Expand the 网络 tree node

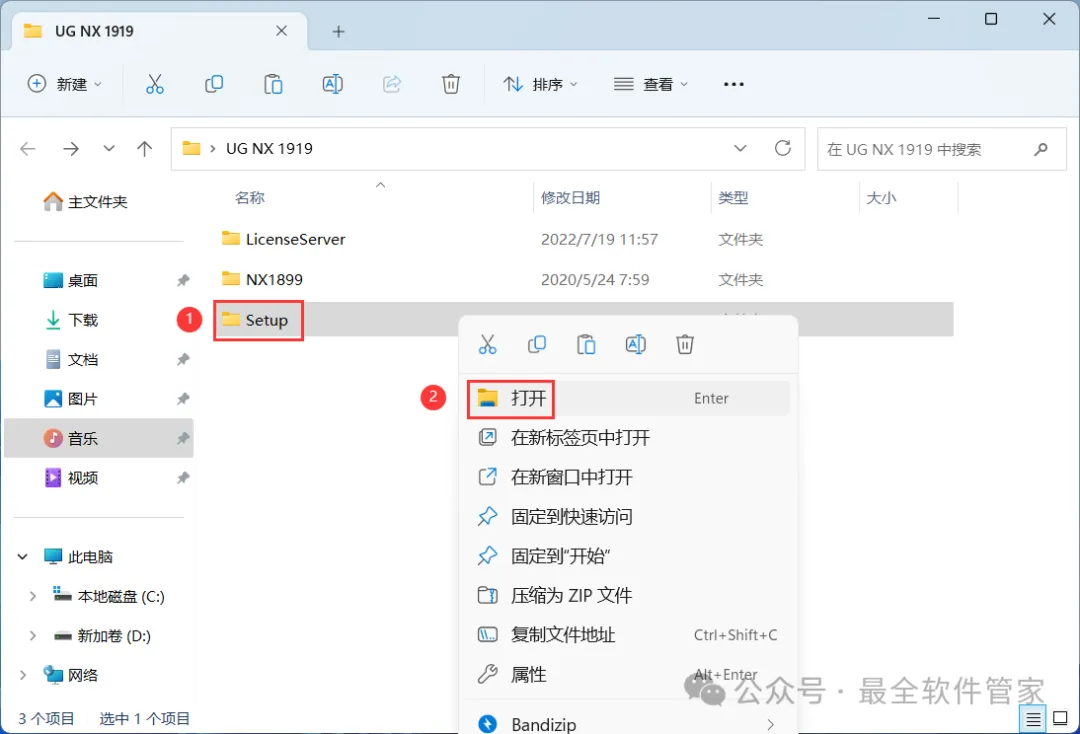[23, 675]
